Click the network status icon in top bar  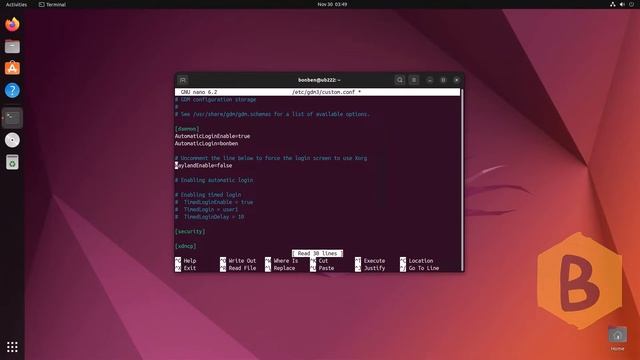click(x=613, y=4)
